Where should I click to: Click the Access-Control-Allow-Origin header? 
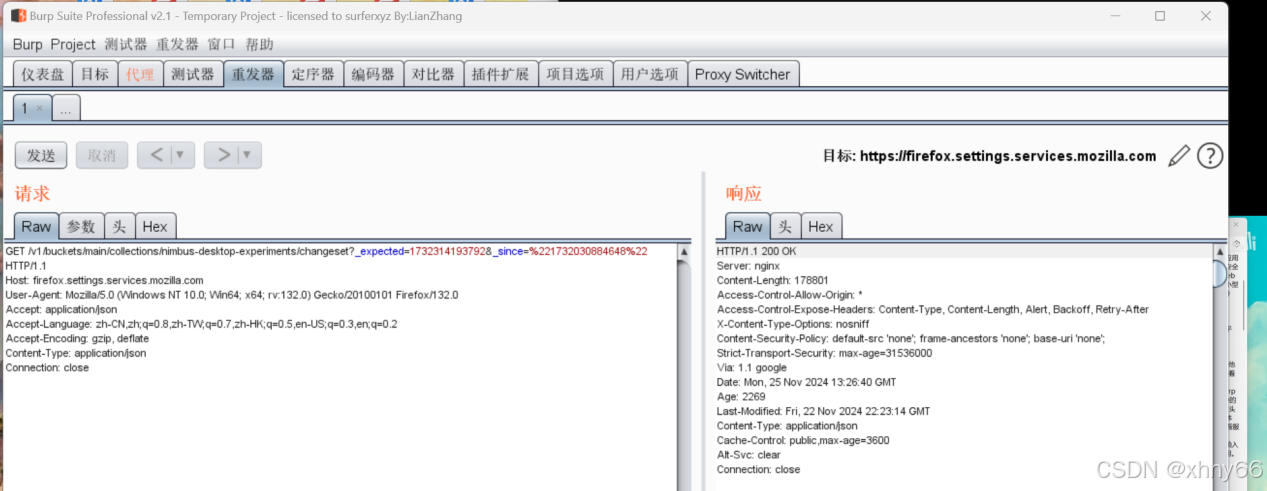(789, 295)
